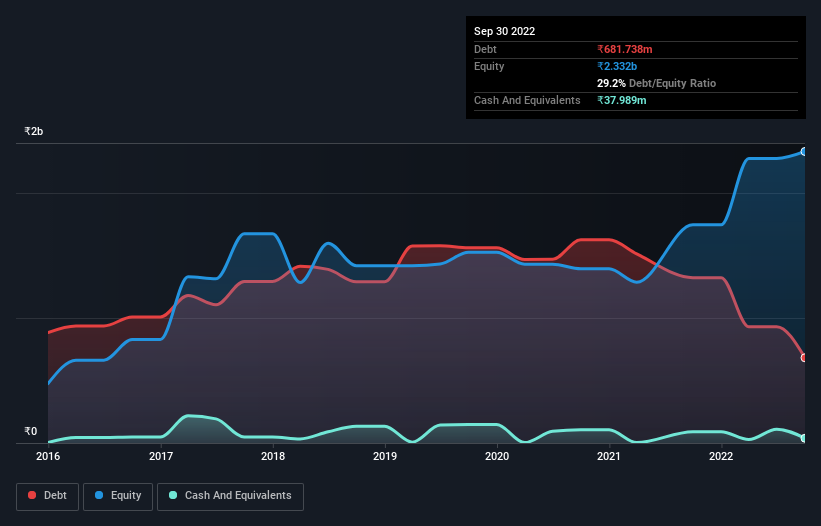Image resolution: width=821 pixels, height=526 pixels.
Task: Click the ₹0 y-axis label
Action: 31,431
